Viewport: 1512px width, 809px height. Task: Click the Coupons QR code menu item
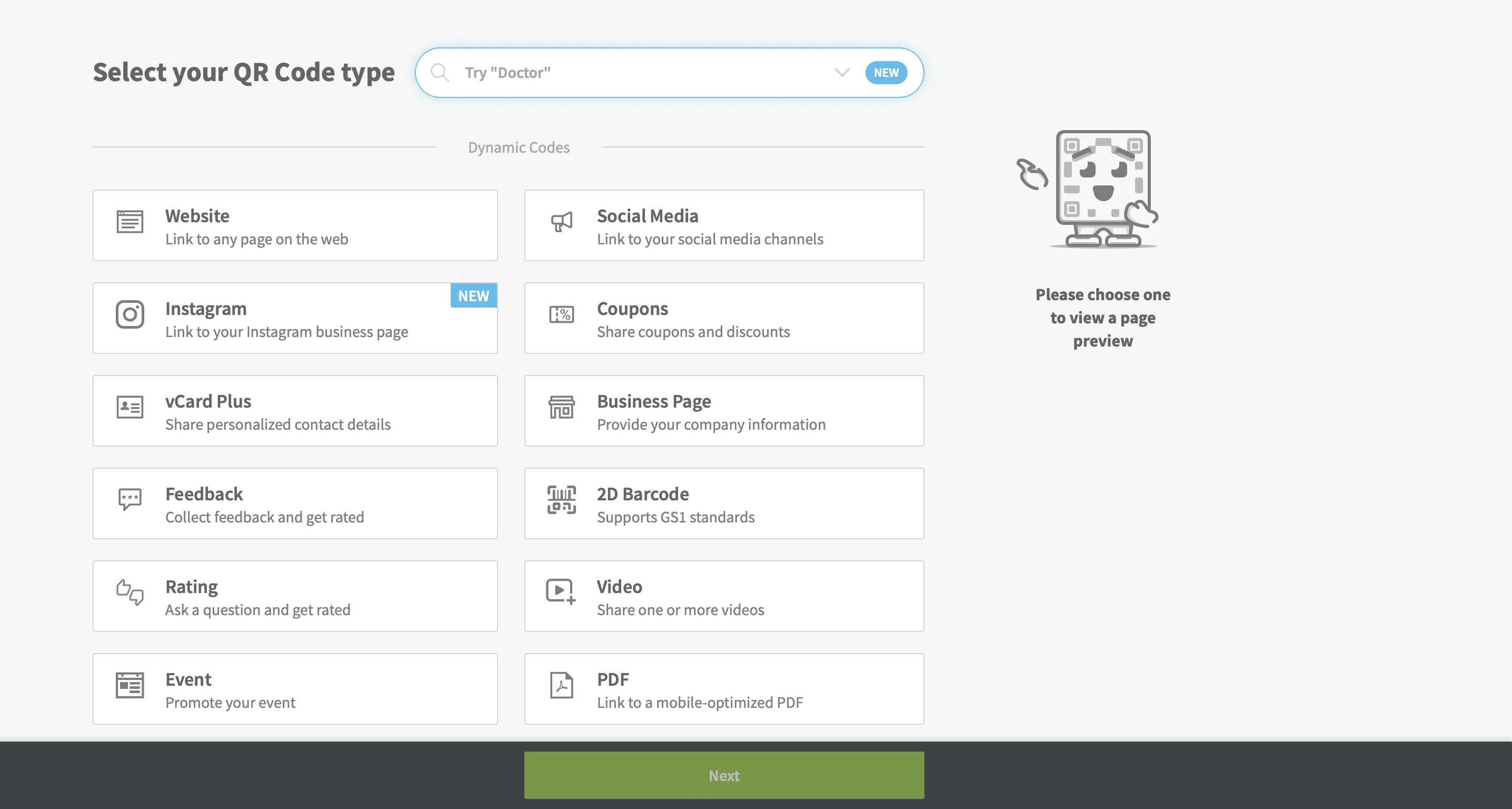(x=724, y=317)
